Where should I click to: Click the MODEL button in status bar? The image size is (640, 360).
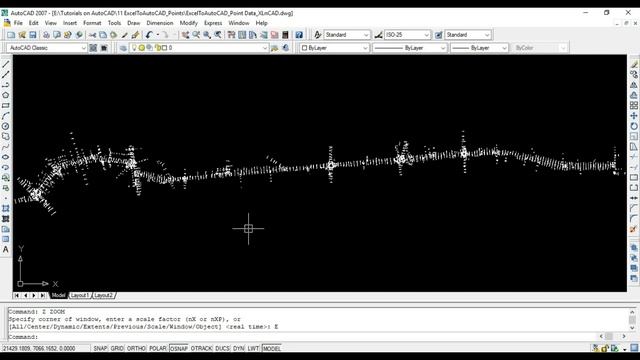click(x=271, y=348)
